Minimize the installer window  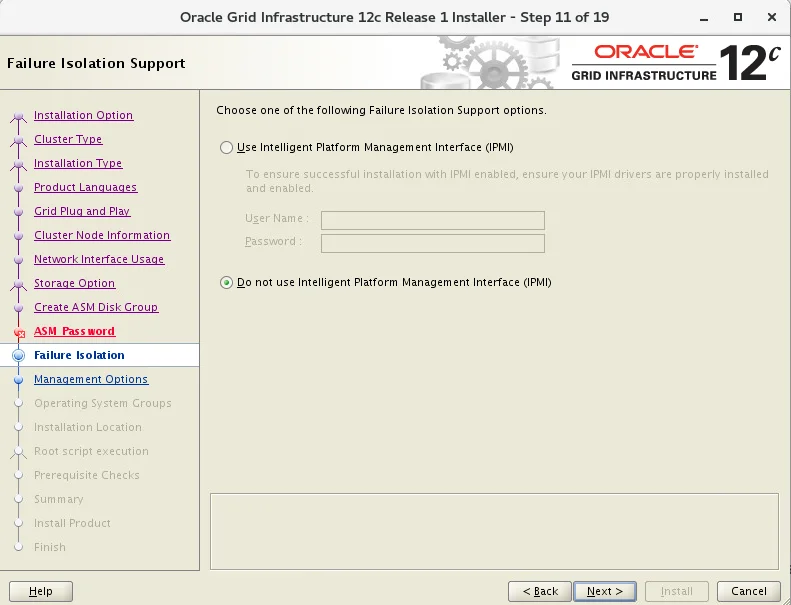(704, 18)
